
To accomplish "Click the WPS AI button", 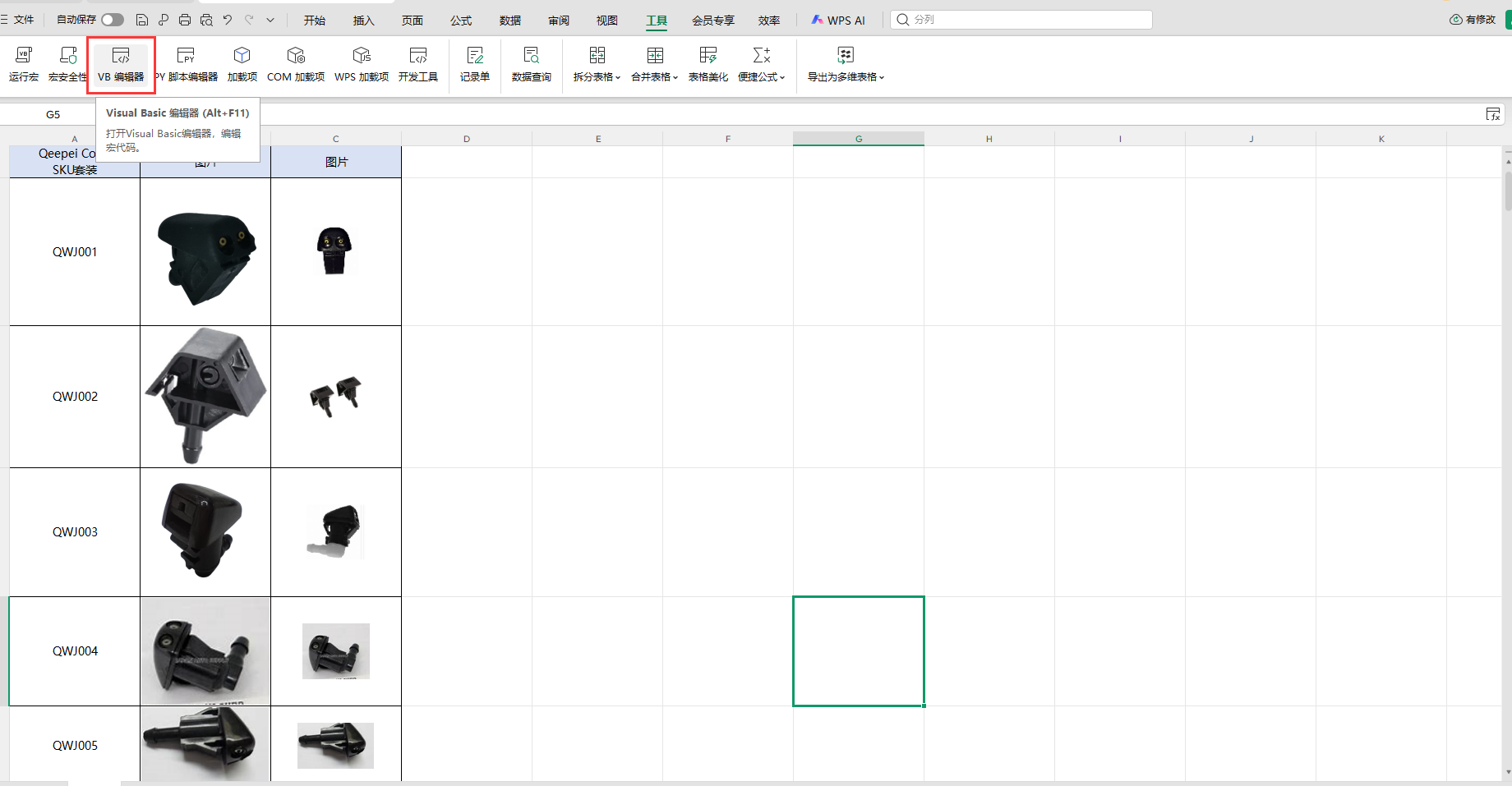I will 838,21.
